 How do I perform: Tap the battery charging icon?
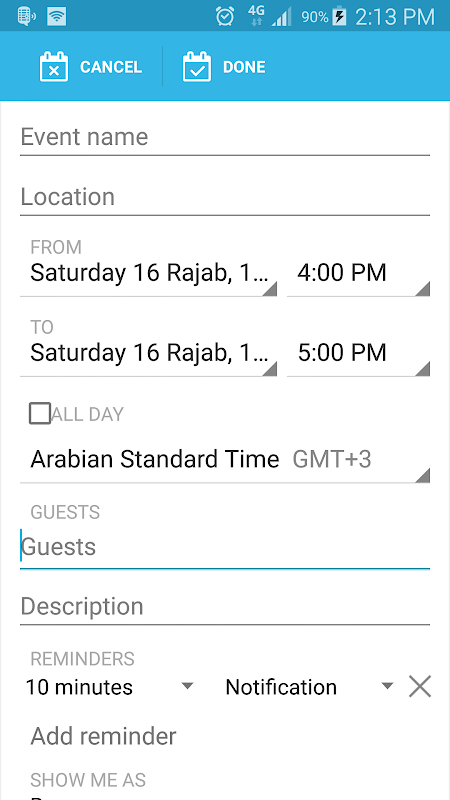pos(339,17)
